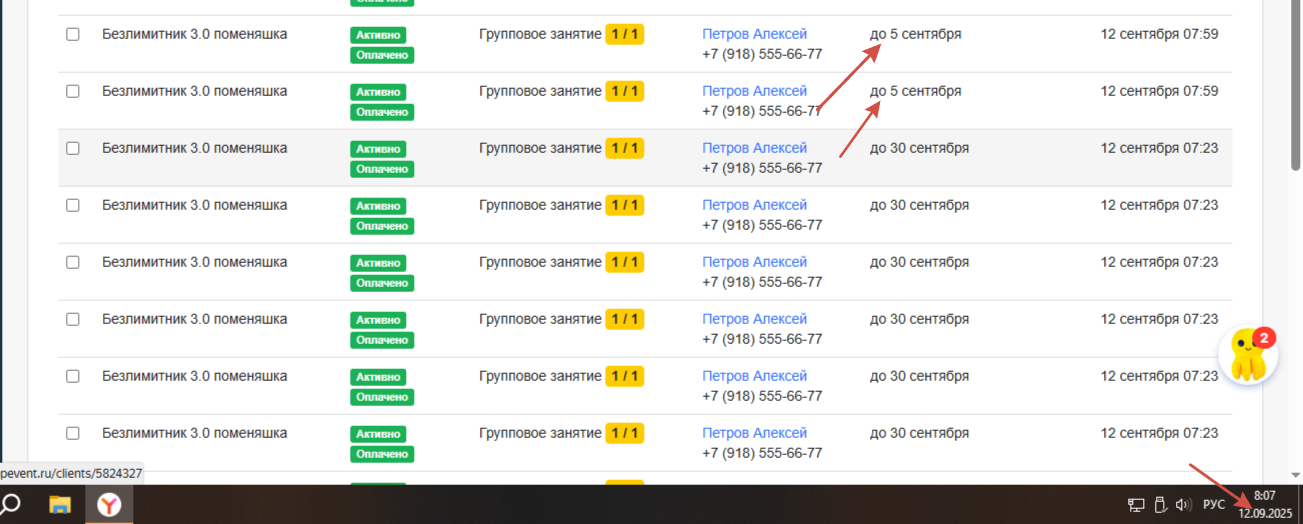This screenshot has height=524, width=1303.
Task: Click phone +7 (918) 555-66-77 in the last fully visible row
Action: click(x=762, y=453)
